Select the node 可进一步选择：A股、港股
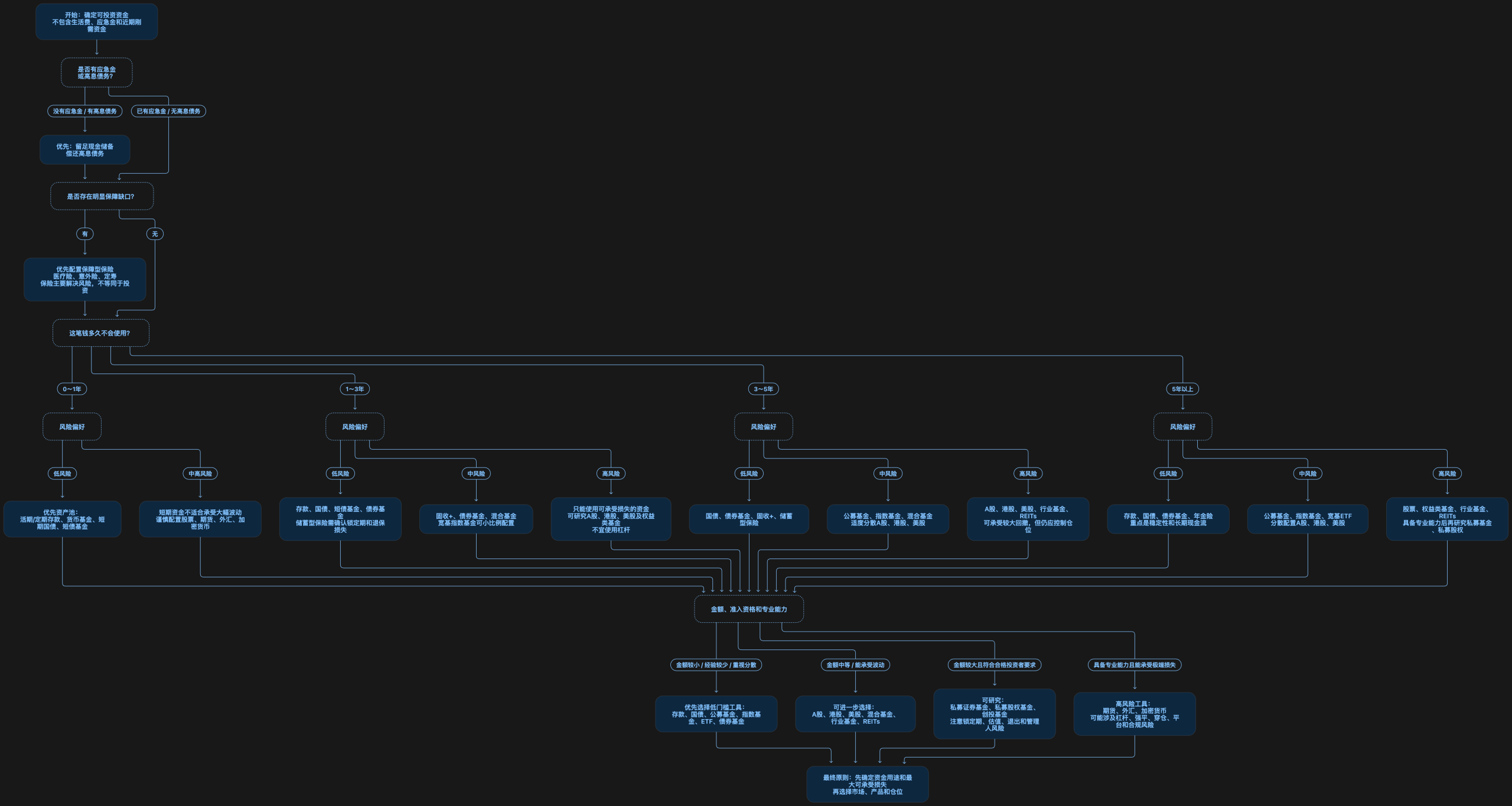1512x806 pixels. pyautogui.click(x=855, y=714)
